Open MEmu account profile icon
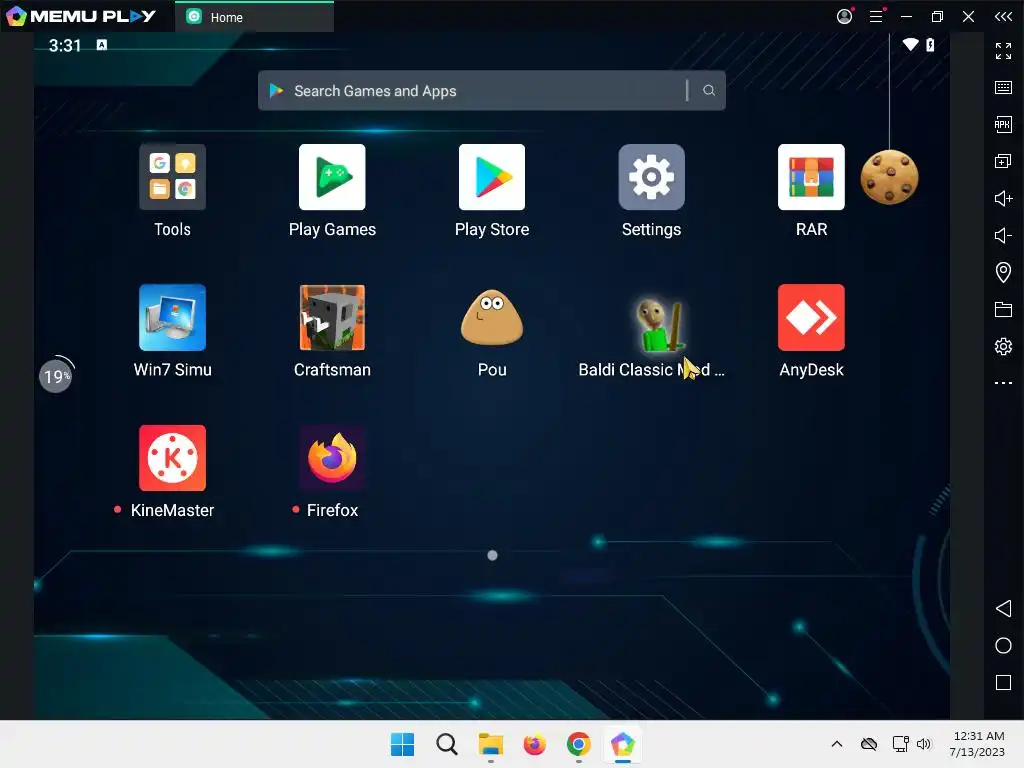1024x768 pixels. tap(844, 16)
